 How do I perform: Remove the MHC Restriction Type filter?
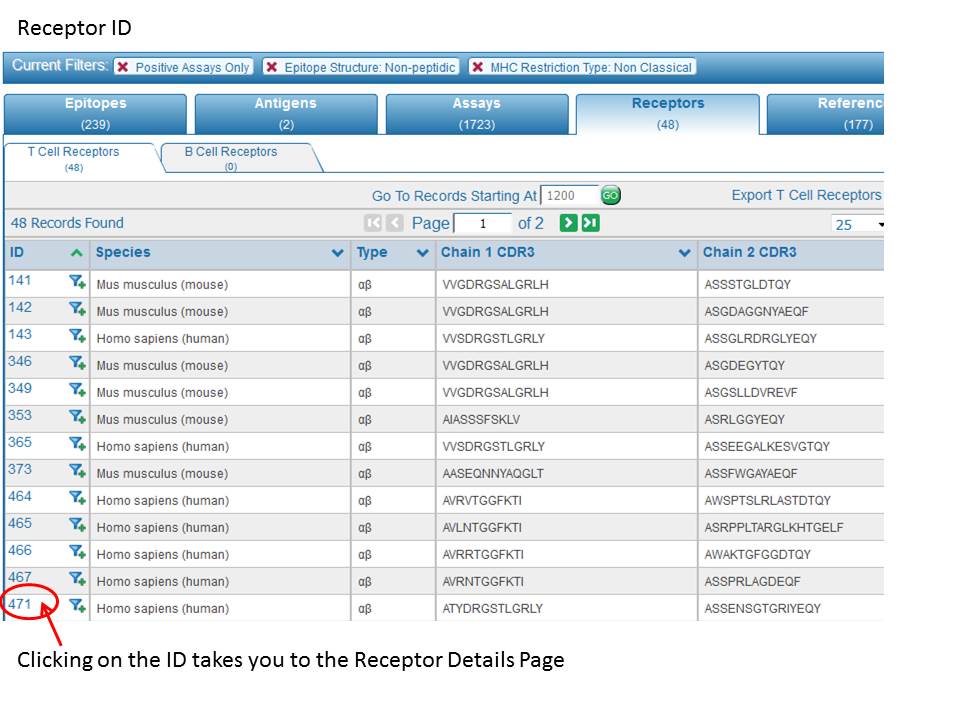(x=478, y=67)
